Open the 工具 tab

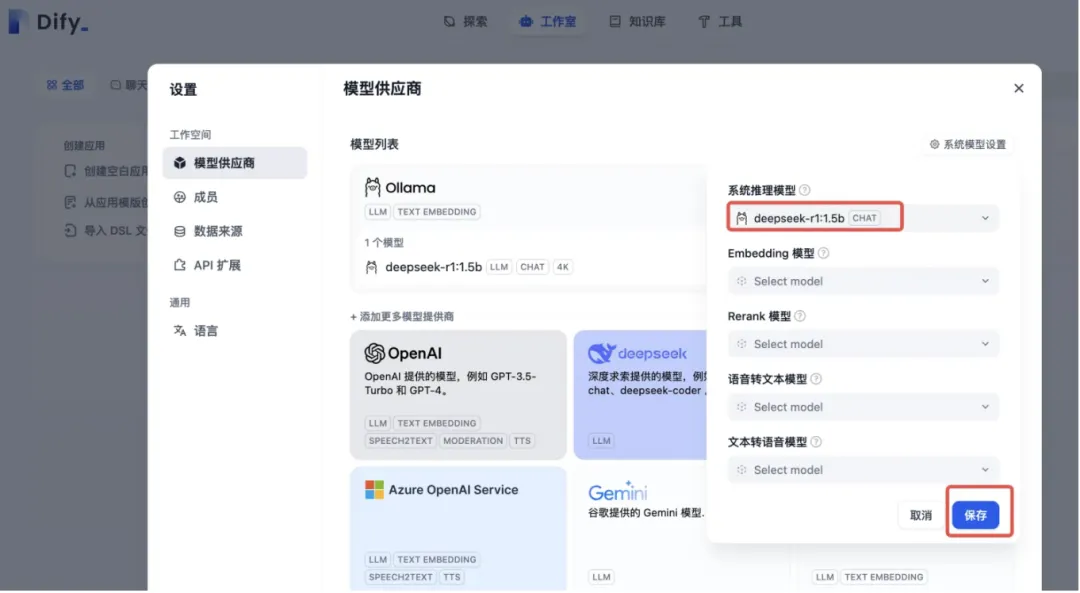[x=720, y=22]
